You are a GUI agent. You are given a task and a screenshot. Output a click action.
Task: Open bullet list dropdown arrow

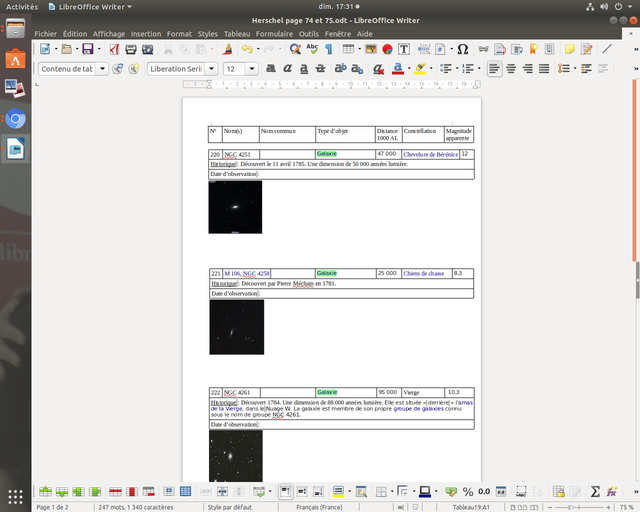457,69
